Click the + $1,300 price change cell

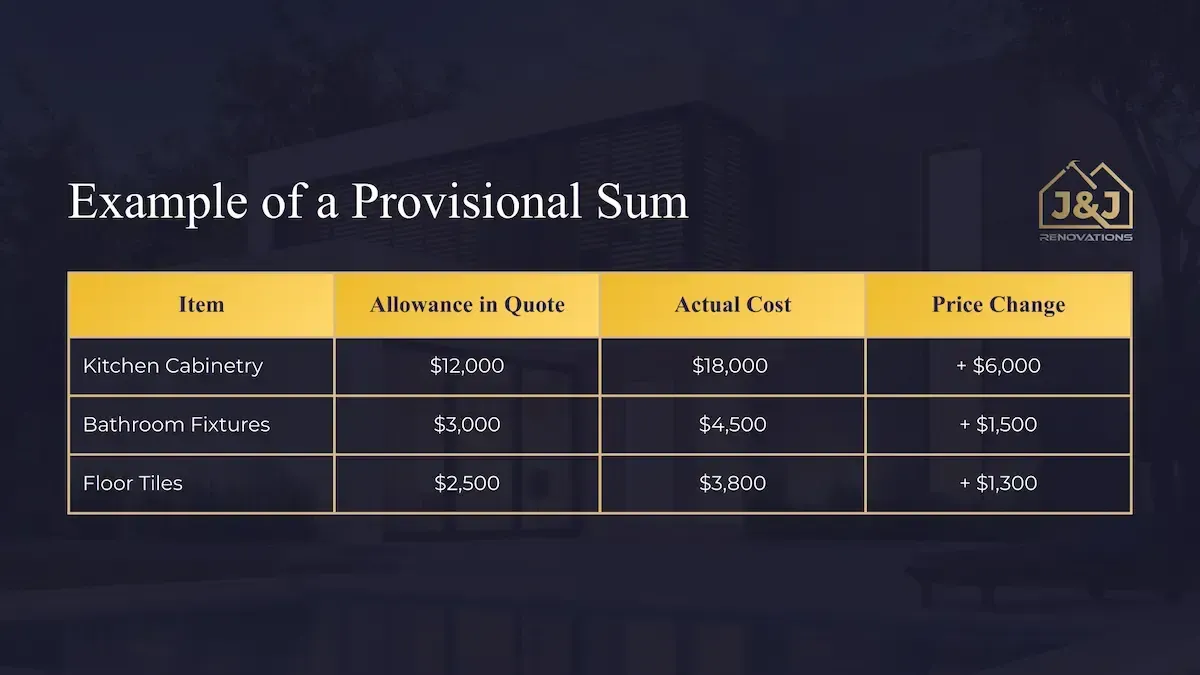point(998,483)
